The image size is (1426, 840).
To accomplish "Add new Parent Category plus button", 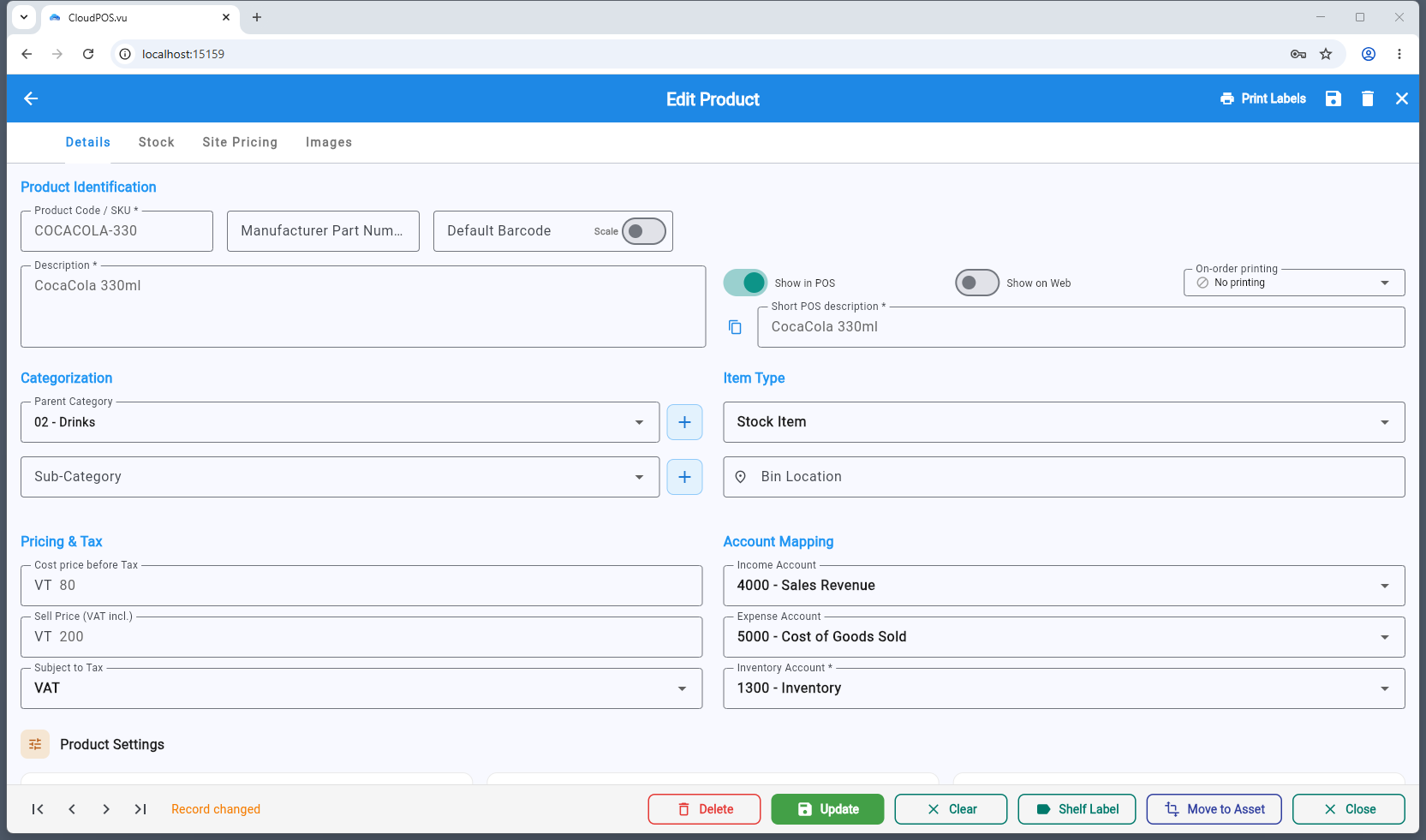I will [x=684, y=422].
